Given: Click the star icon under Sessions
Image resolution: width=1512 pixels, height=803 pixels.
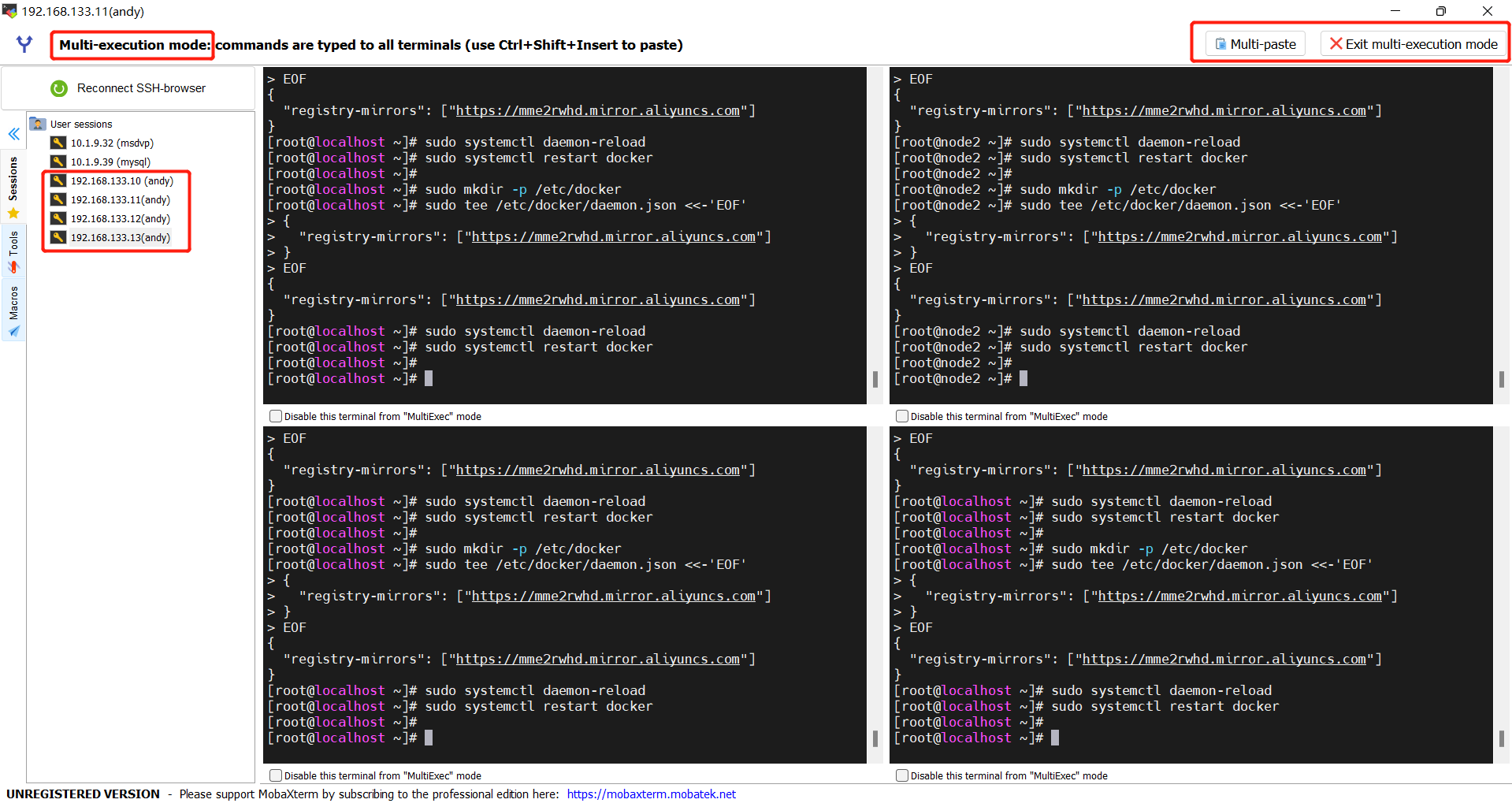Looking at the screenshot, I should pyautogui.click(x=13, y=213).
